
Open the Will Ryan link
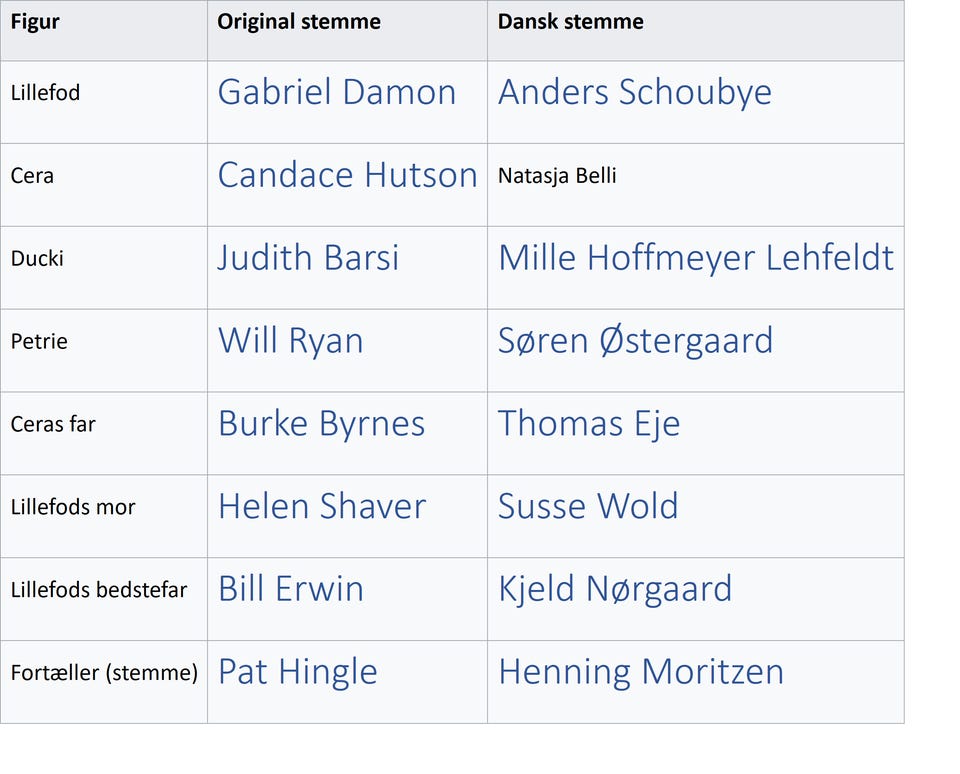290,342
